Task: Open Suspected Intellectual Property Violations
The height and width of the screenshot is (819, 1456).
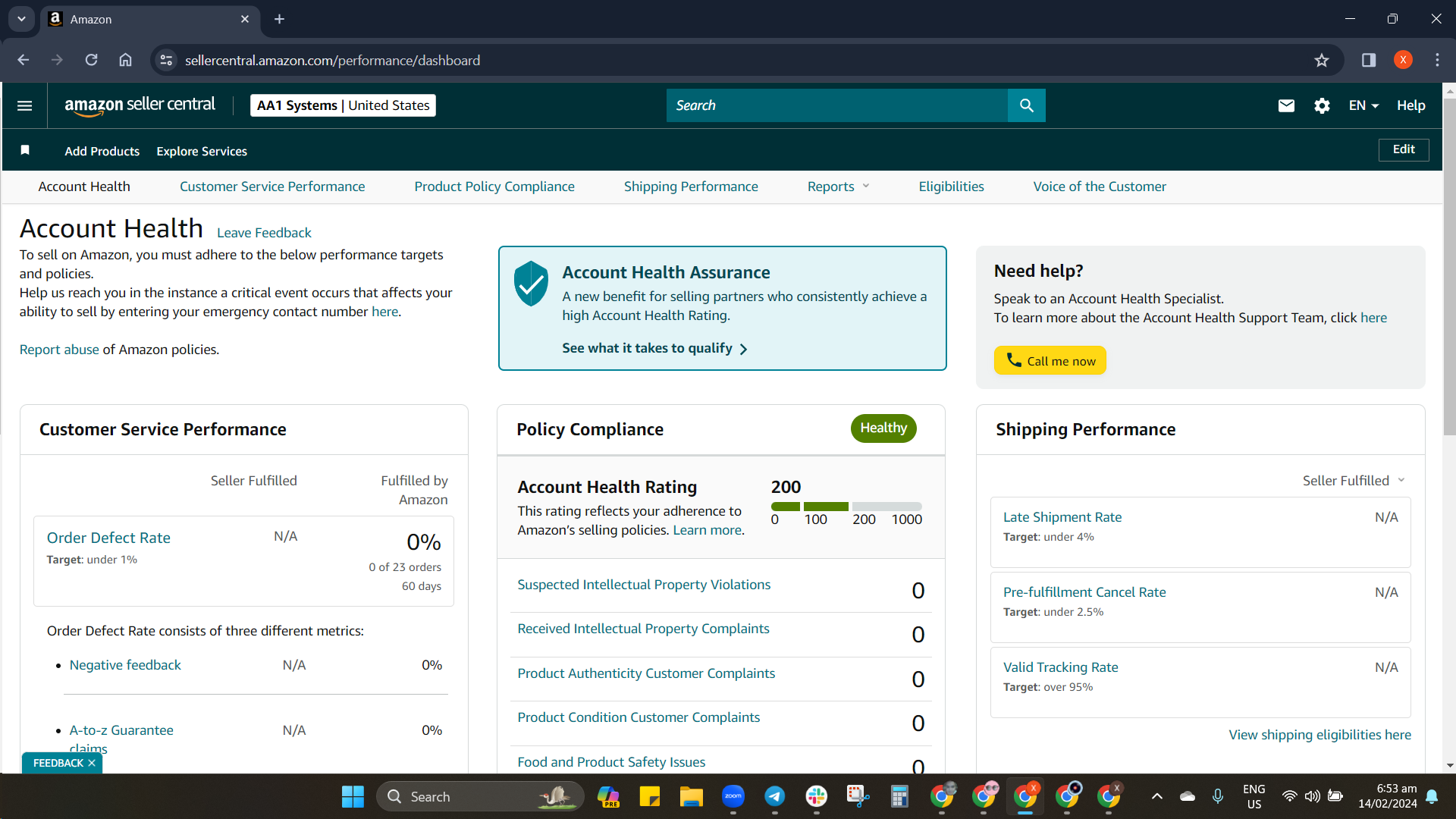Action: (644, 585)
